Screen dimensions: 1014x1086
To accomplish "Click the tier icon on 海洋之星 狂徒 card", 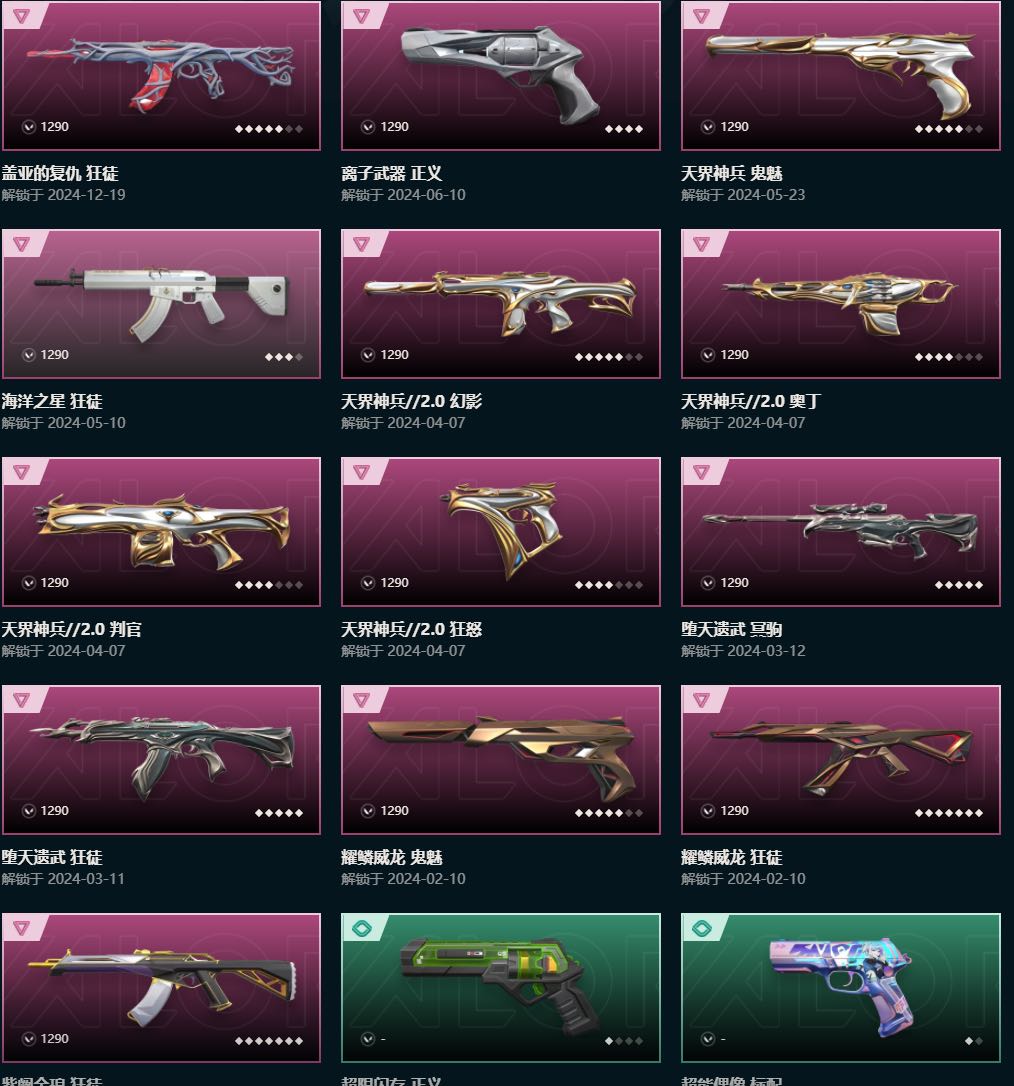I will click(x=21, y=244).
